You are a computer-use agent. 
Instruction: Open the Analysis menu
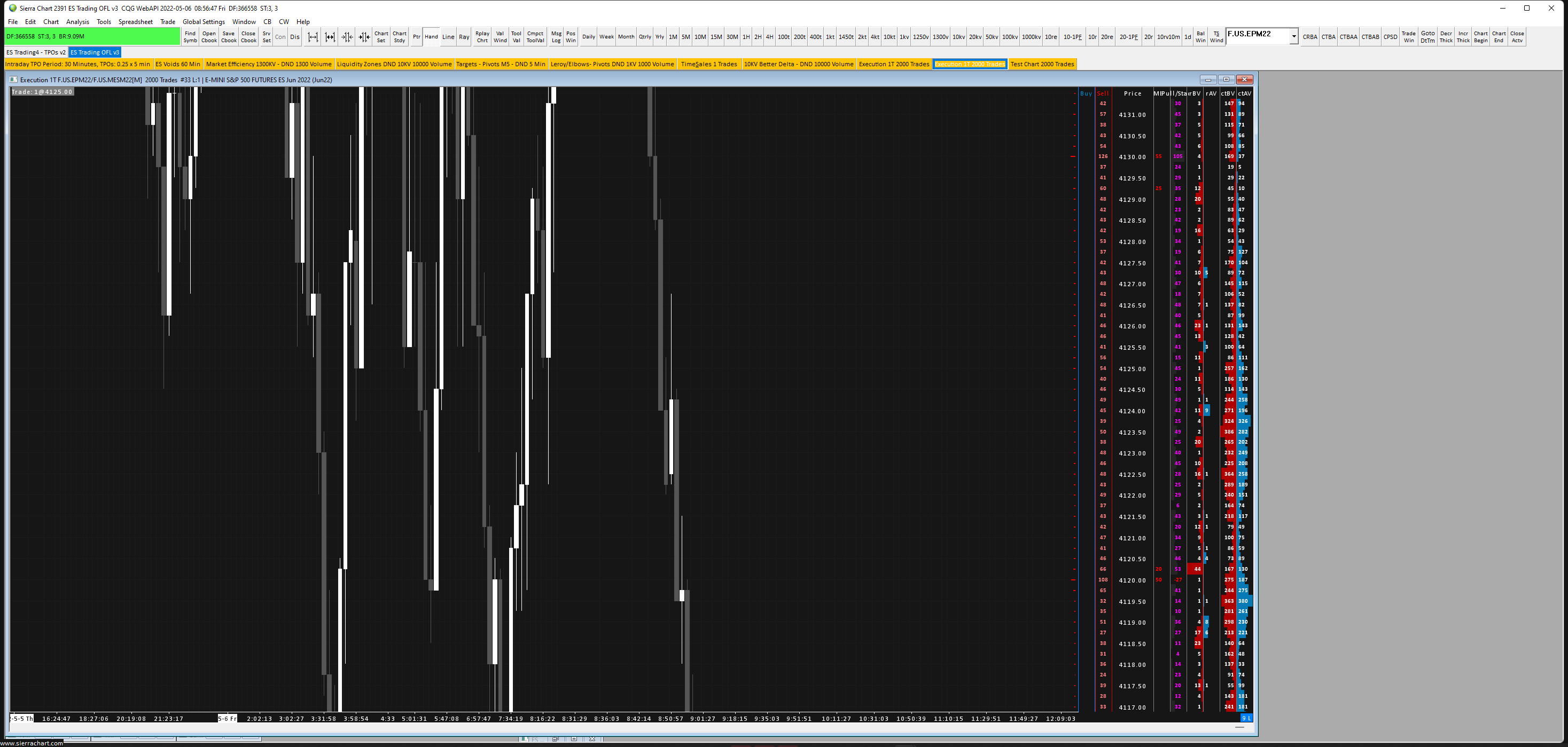pyautogui.click(x=77, y=22)
